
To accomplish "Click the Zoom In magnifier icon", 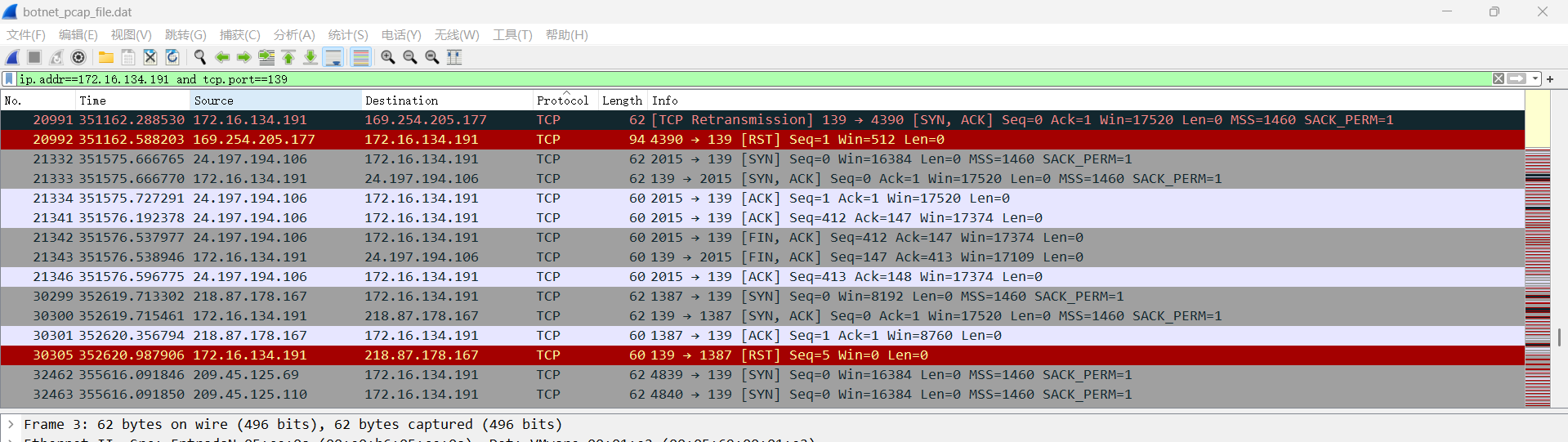I will click(x=388, y=57).
